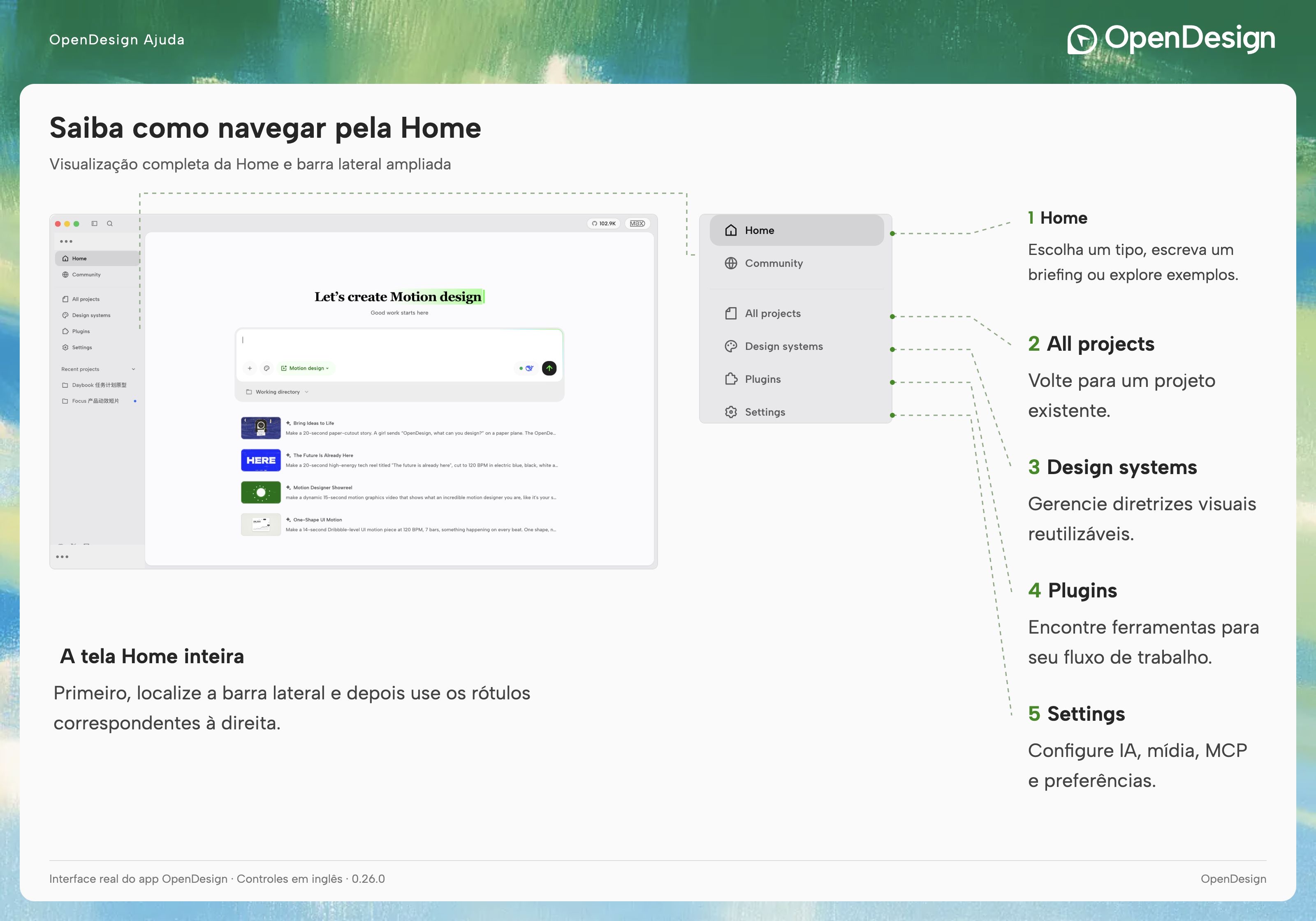Screen dimensions: 1316x921
Task: Click Plugins puzzle icon in enlarged sidebar panel
Action: click(731, 379)
